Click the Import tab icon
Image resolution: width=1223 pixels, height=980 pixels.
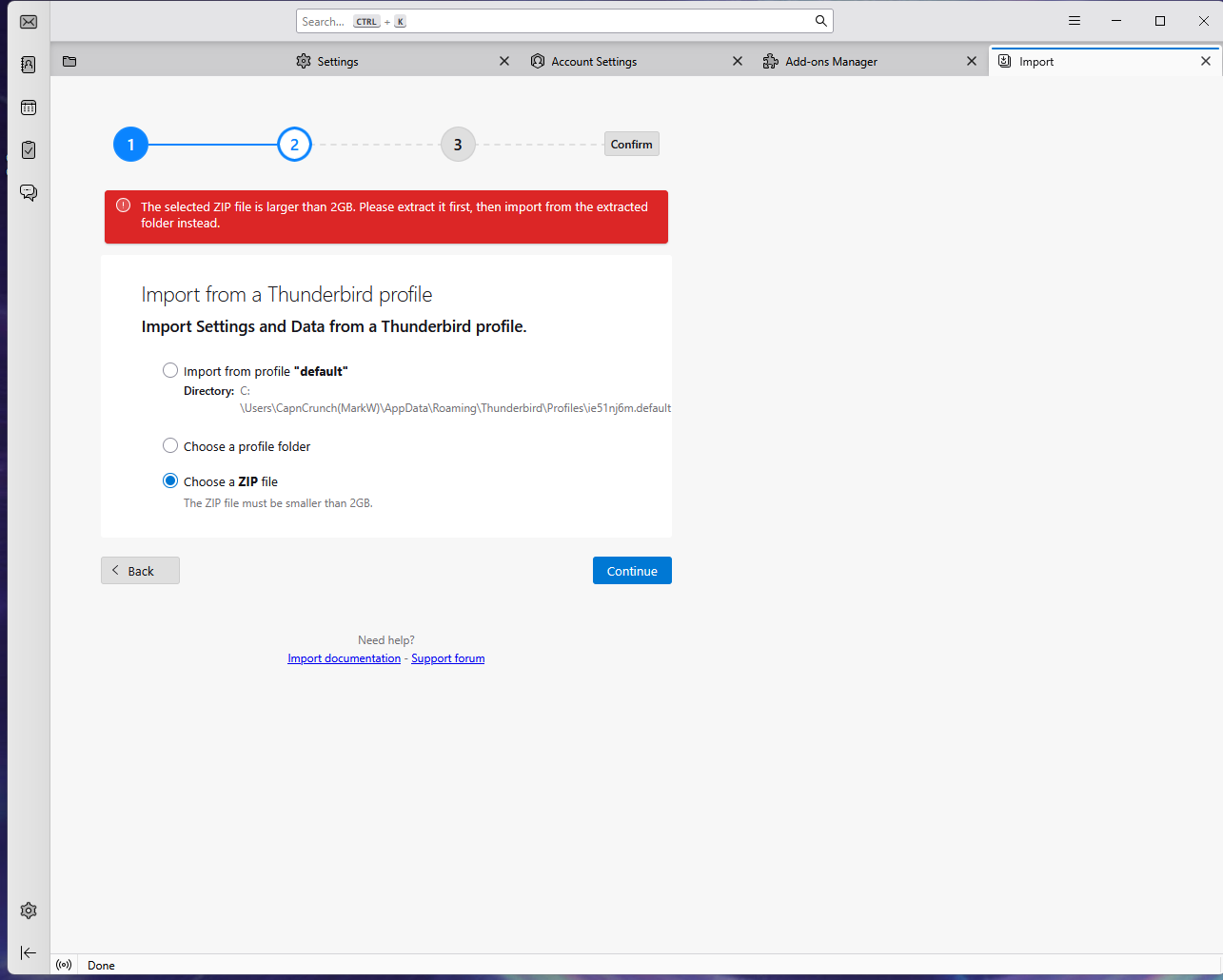pos(1005,61)
